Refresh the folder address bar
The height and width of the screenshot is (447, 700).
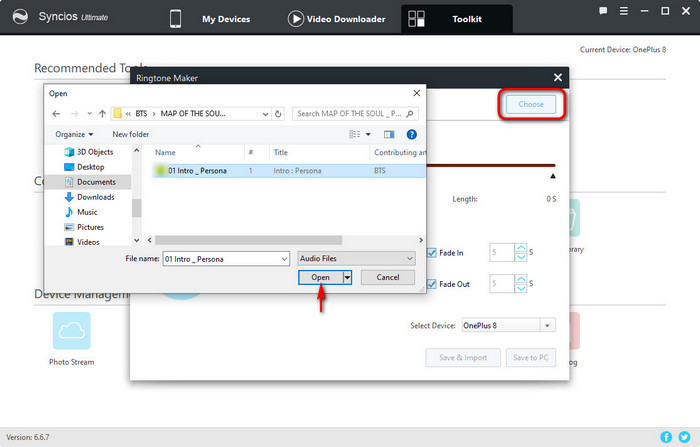[x=277, y=113]
